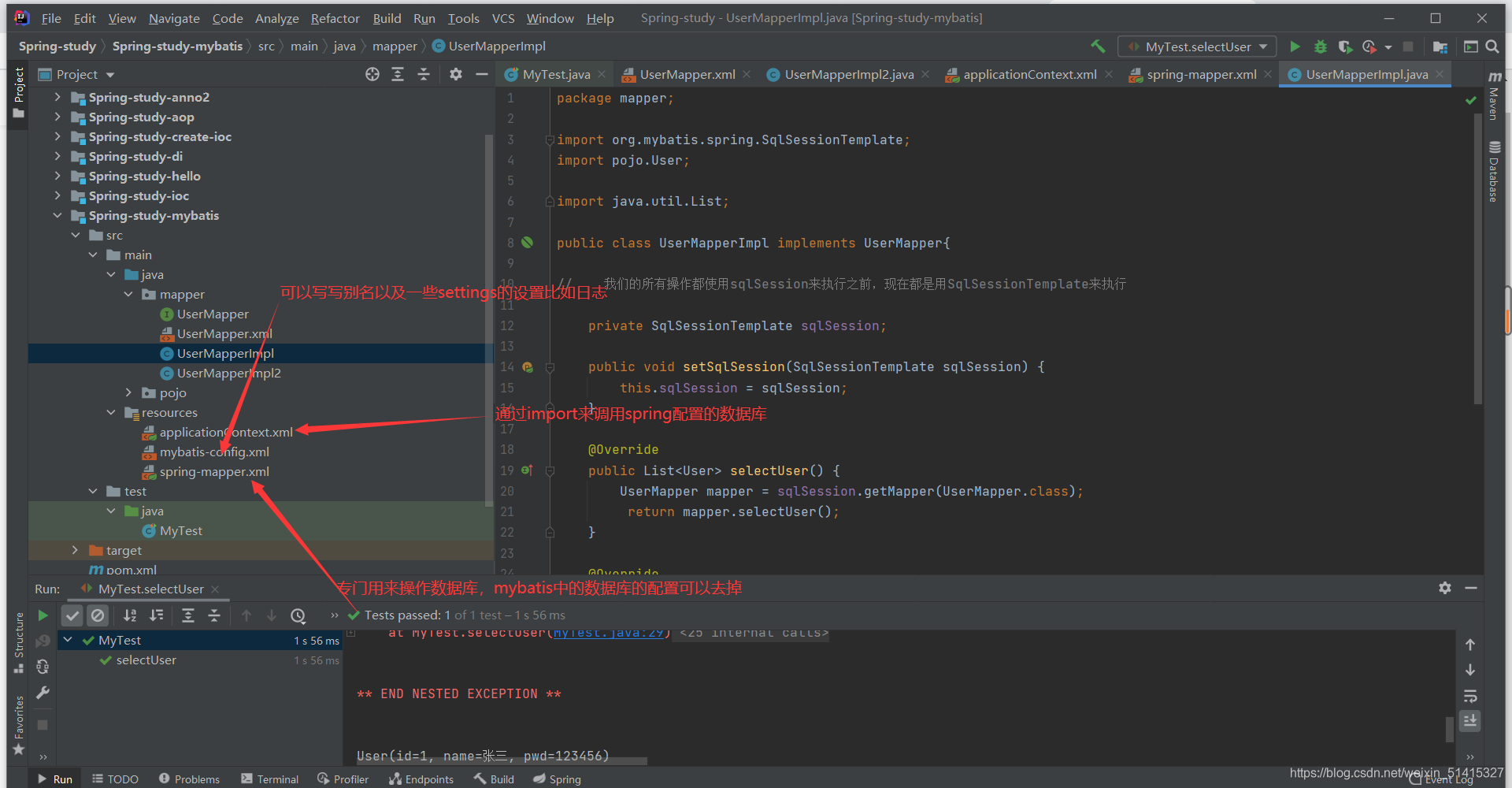Collapse MyTest node in test tree
The height and width of the screenshot is (788, 1512).
(x=68, y=640)
